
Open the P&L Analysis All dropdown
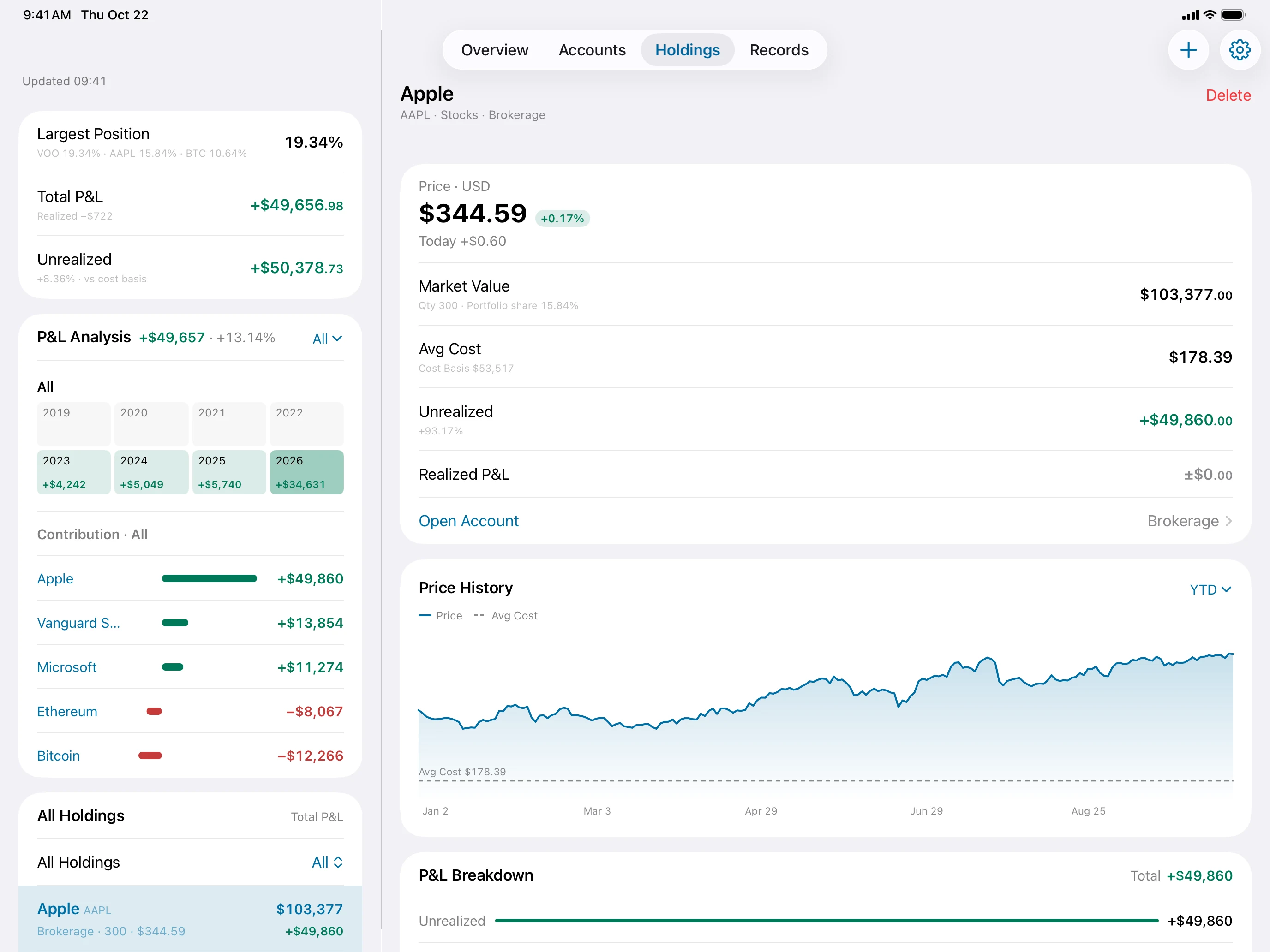click(x=327, y=339)
